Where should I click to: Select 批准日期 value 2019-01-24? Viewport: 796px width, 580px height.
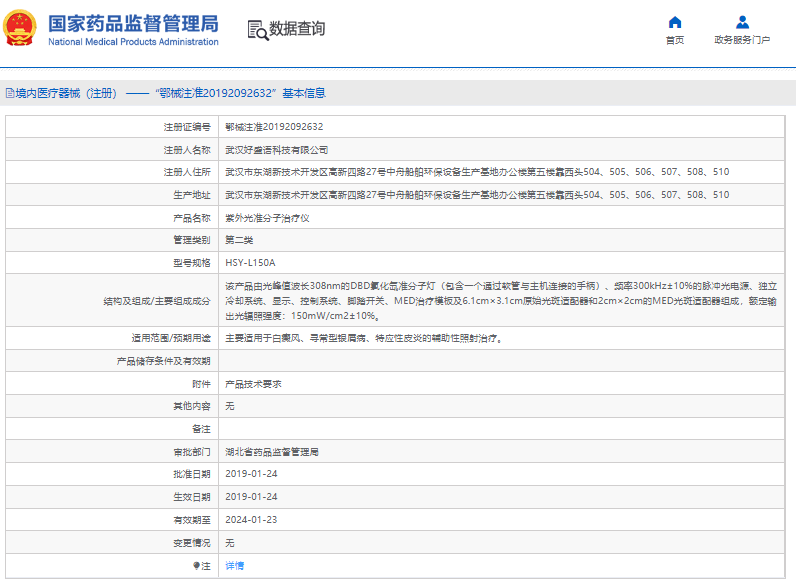251,474
